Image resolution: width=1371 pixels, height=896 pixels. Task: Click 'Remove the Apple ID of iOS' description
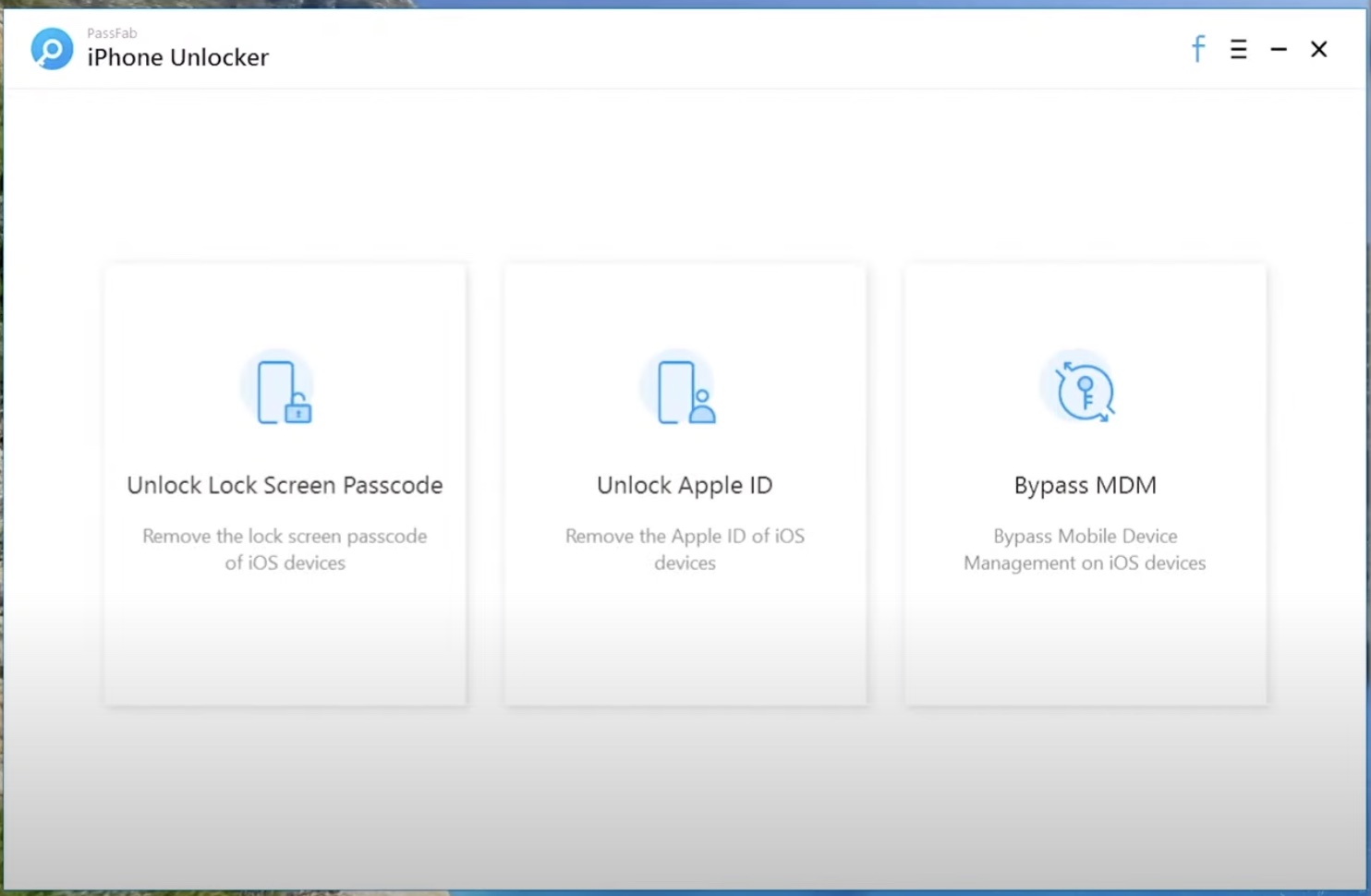pyautogui.click(x=685, y=550)
